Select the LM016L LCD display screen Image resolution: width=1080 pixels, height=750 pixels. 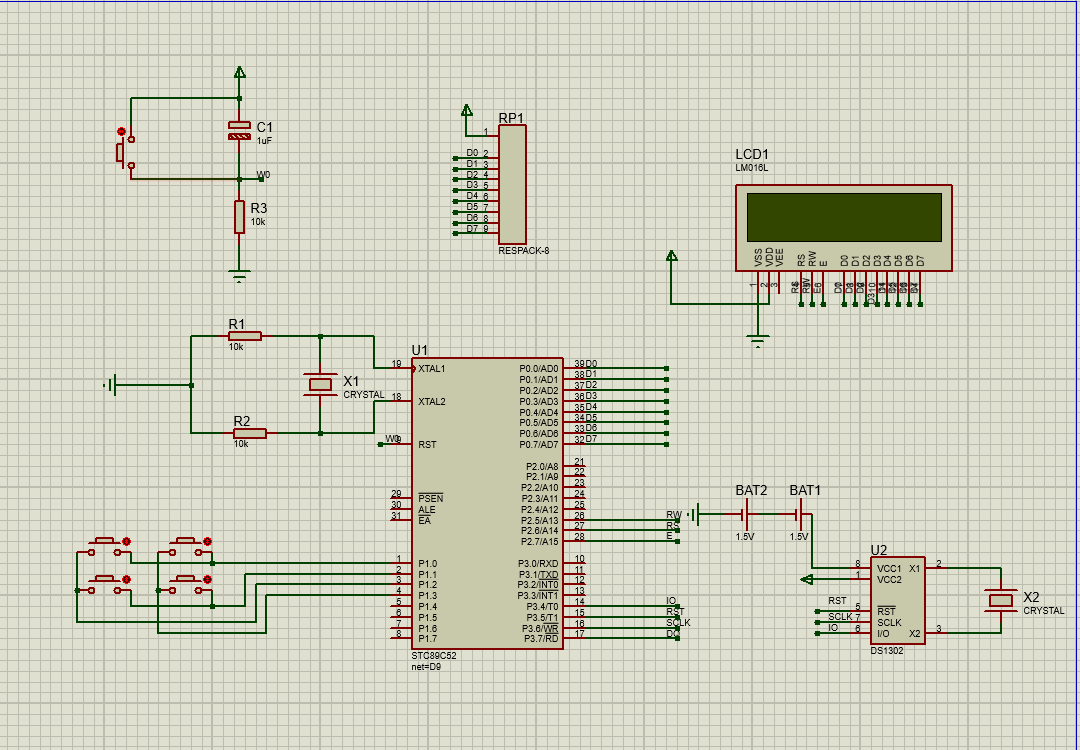coord(844,217)
